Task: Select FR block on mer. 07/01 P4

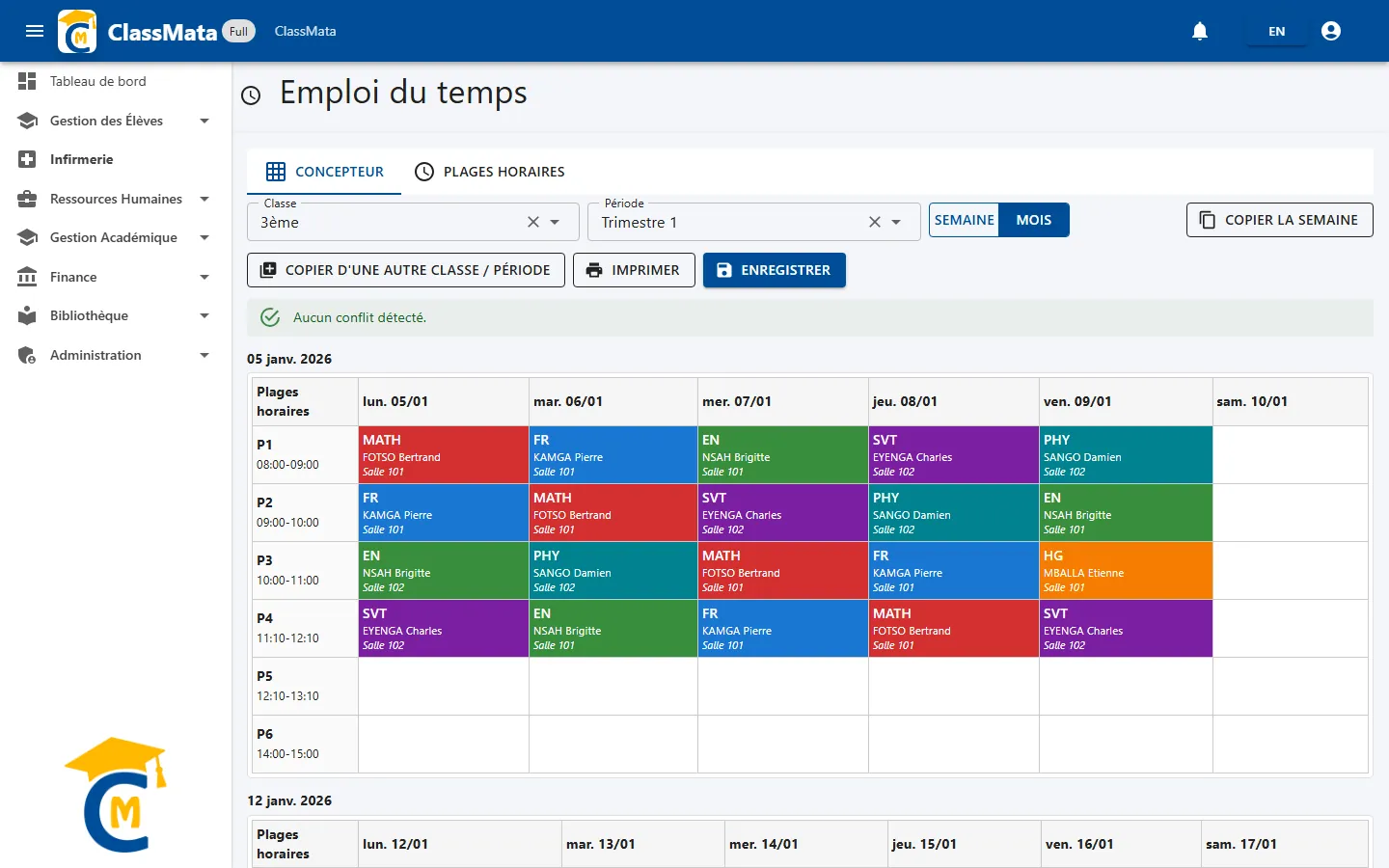Action: 783,629
